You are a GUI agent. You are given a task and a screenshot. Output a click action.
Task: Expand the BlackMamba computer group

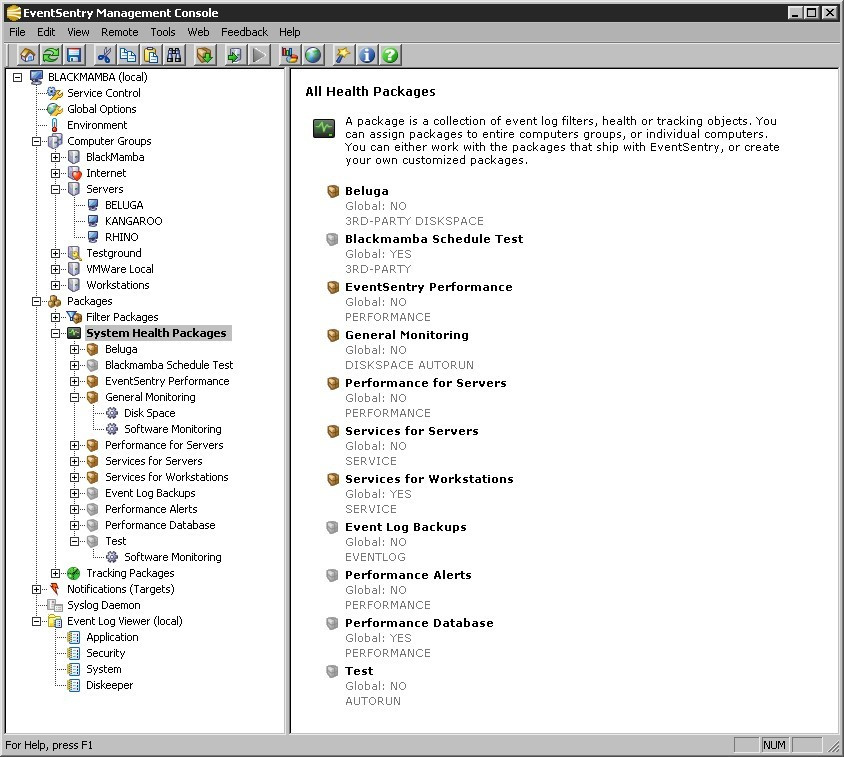pos(55,158)
